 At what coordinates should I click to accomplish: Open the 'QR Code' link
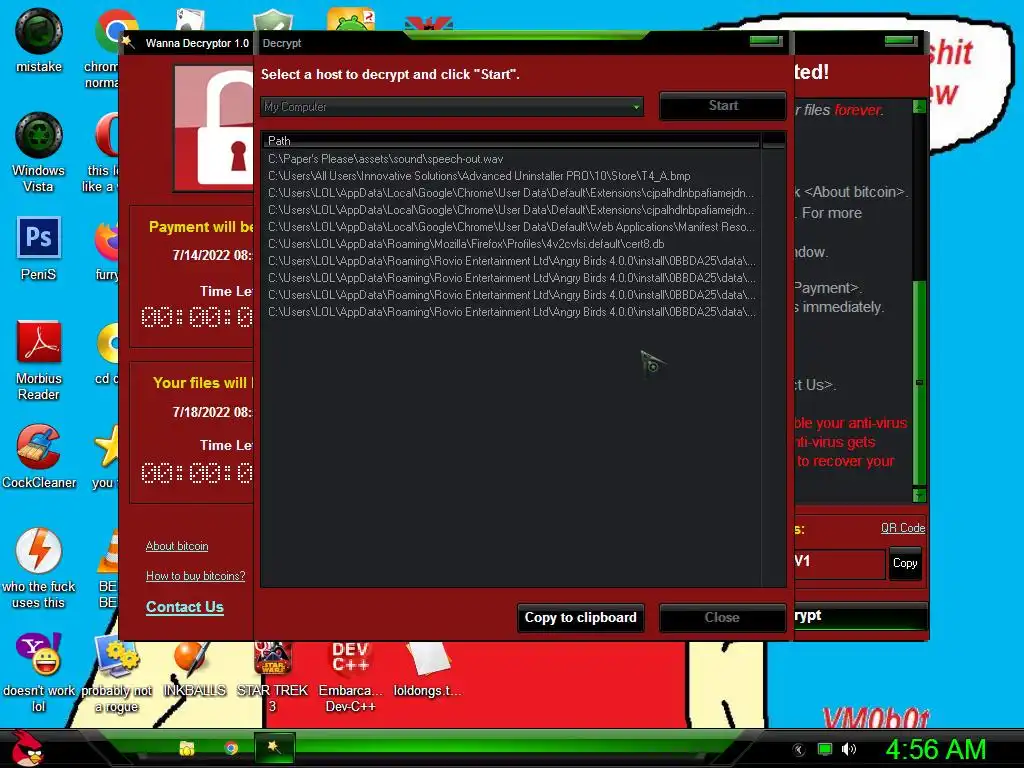[903, 528]
